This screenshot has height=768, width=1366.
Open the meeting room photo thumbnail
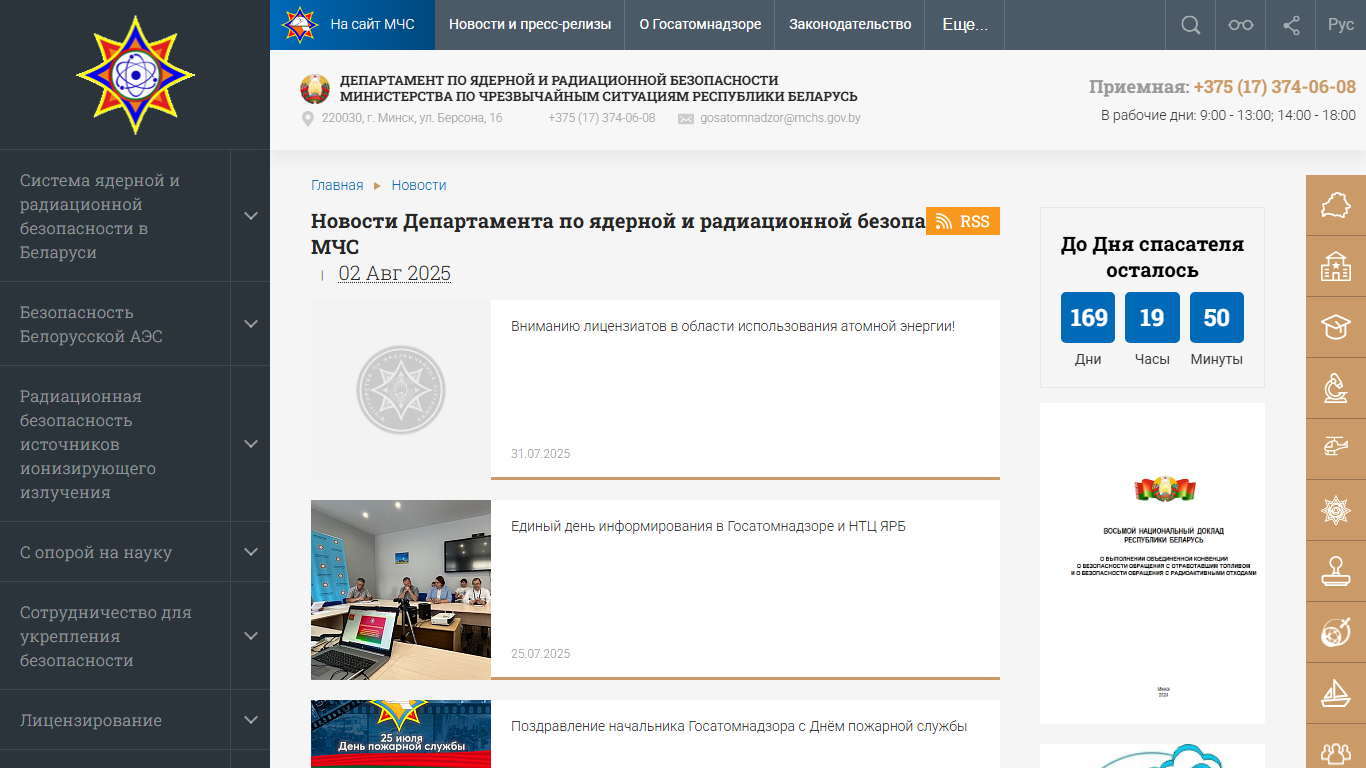(x=401, y=590)
